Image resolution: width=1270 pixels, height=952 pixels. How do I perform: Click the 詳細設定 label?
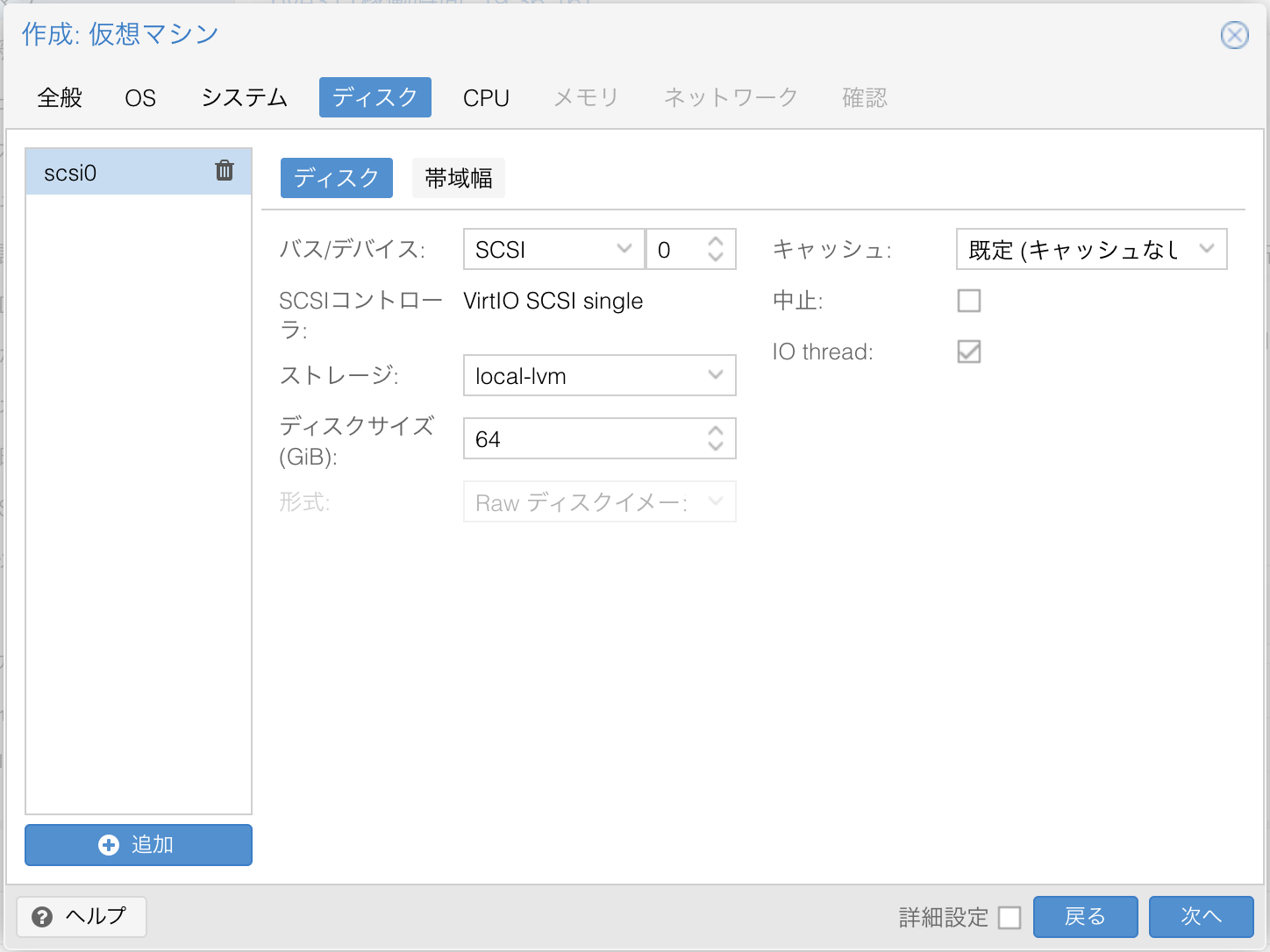944,918
